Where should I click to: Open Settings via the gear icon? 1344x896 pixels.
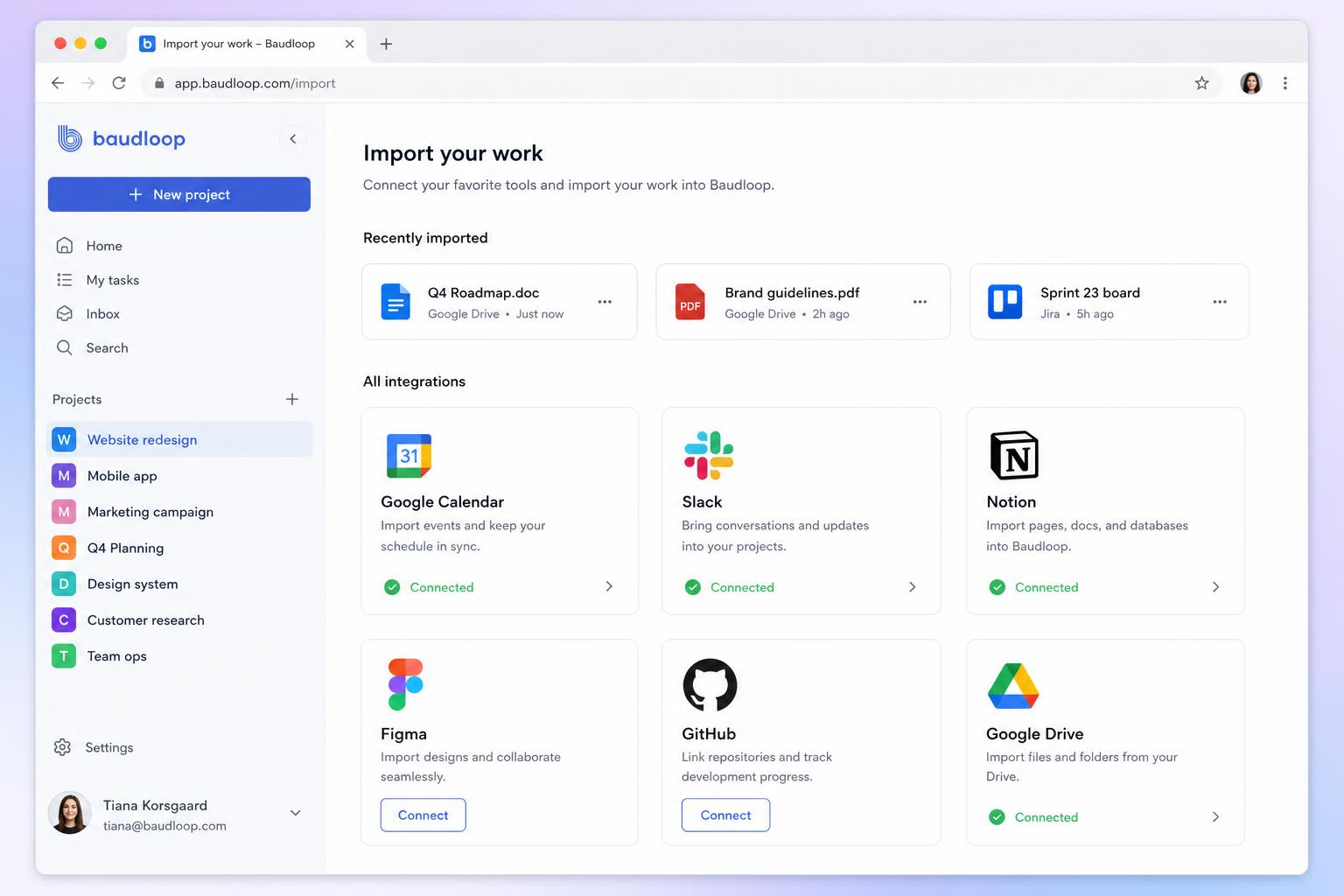pyautogui.click(x=62, y=747)
